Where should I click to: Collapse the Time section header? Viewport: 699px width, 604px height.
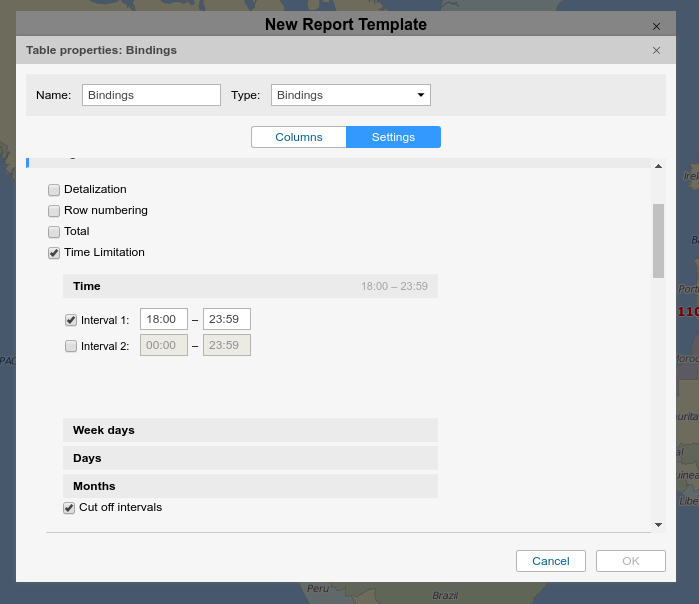point(250,286)
